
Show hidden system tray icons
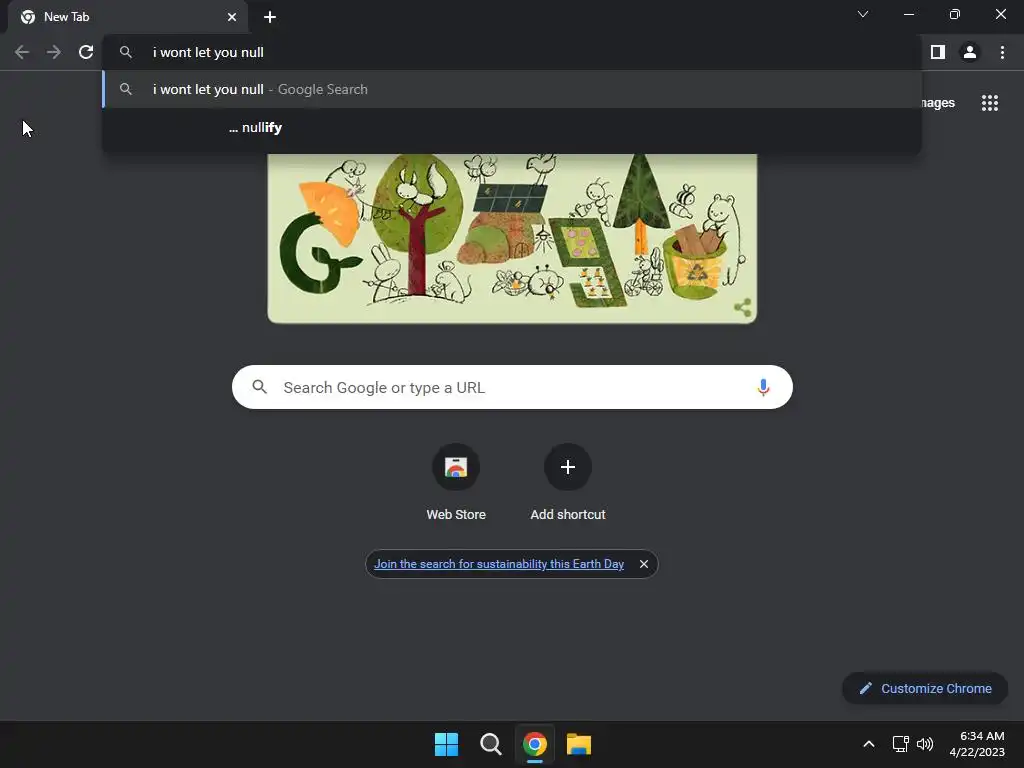click(869, 744)
